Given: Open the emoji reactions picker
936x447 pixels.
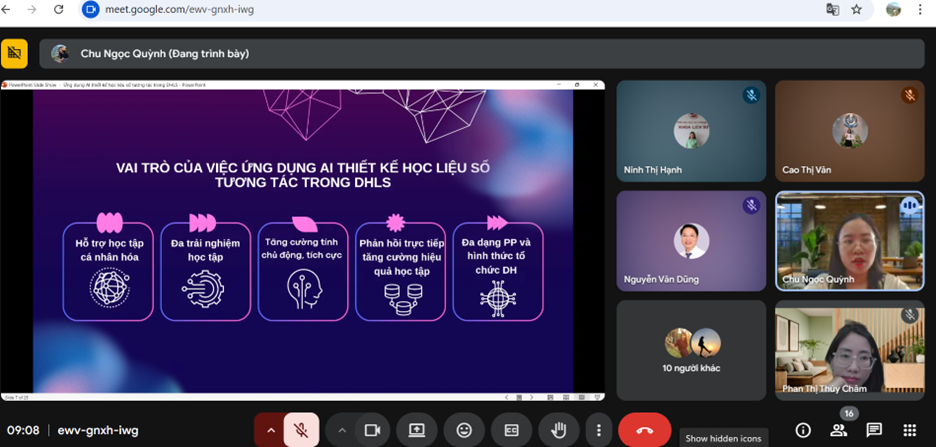Looking at the screenshot, I should point(464,430).
